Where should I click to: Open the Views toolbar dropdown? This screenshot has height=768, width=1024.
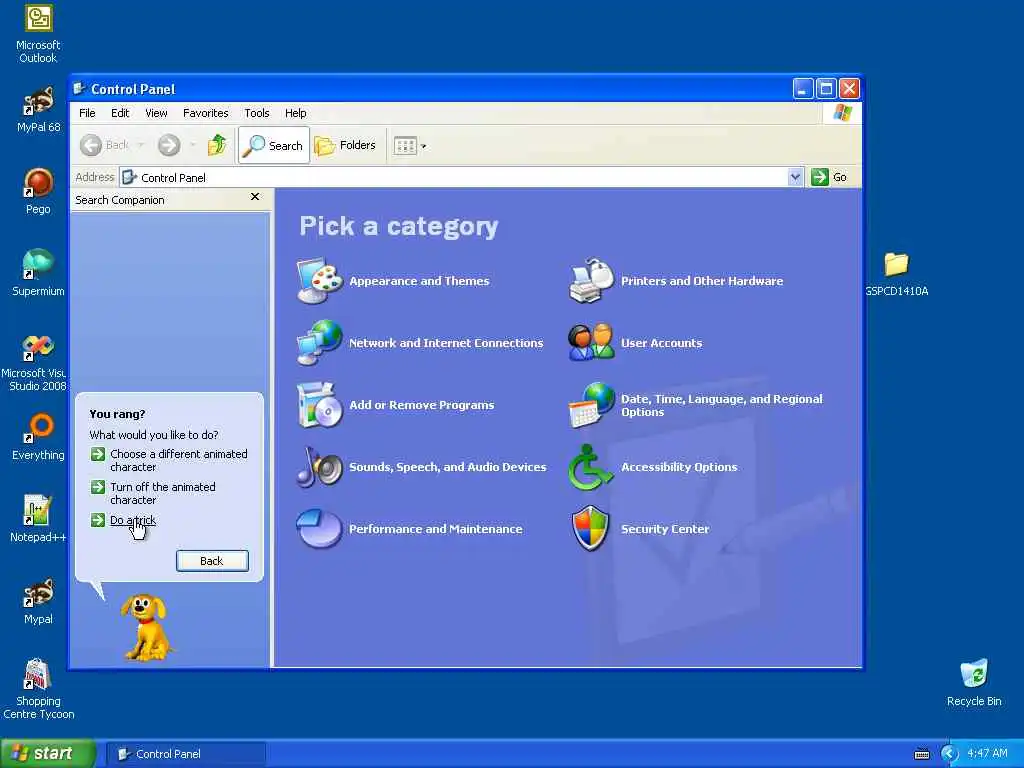[410, 146]
